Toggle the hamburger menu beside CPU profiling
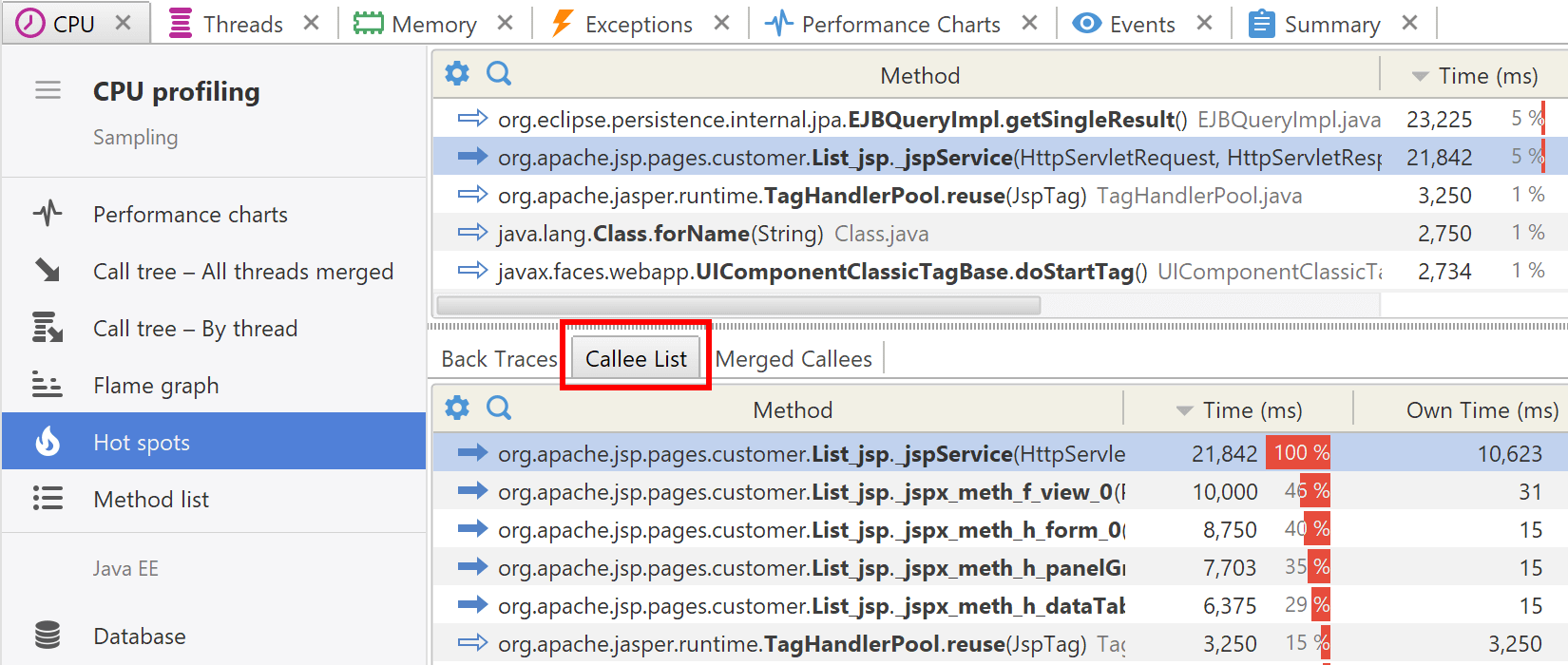The width and height of the screenshot is (1568, 665). click(x=48, y=90)
